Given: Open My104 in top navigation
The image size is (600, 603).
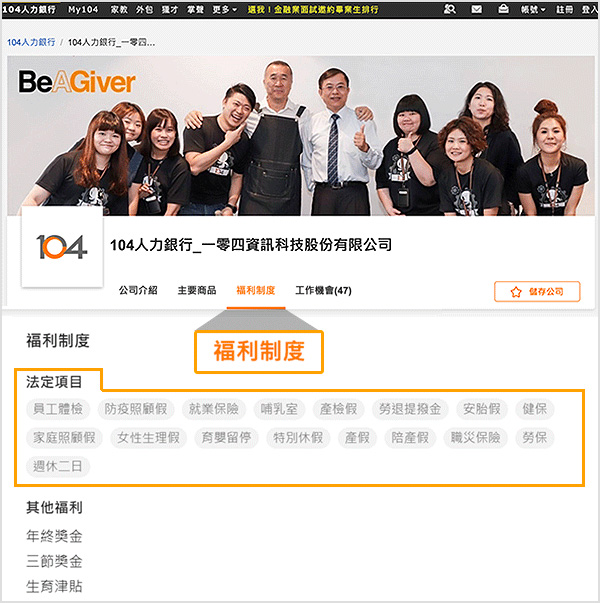Looking at the screenshot, I should (x=83, y=9).
